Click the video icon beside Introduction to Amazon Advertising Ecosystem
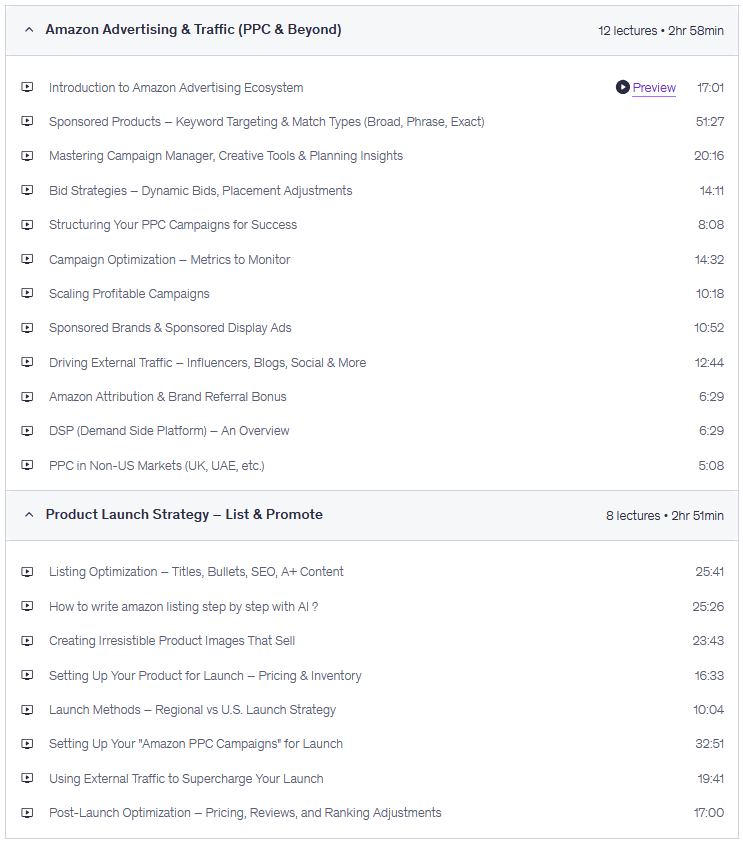 pos(27,87)
